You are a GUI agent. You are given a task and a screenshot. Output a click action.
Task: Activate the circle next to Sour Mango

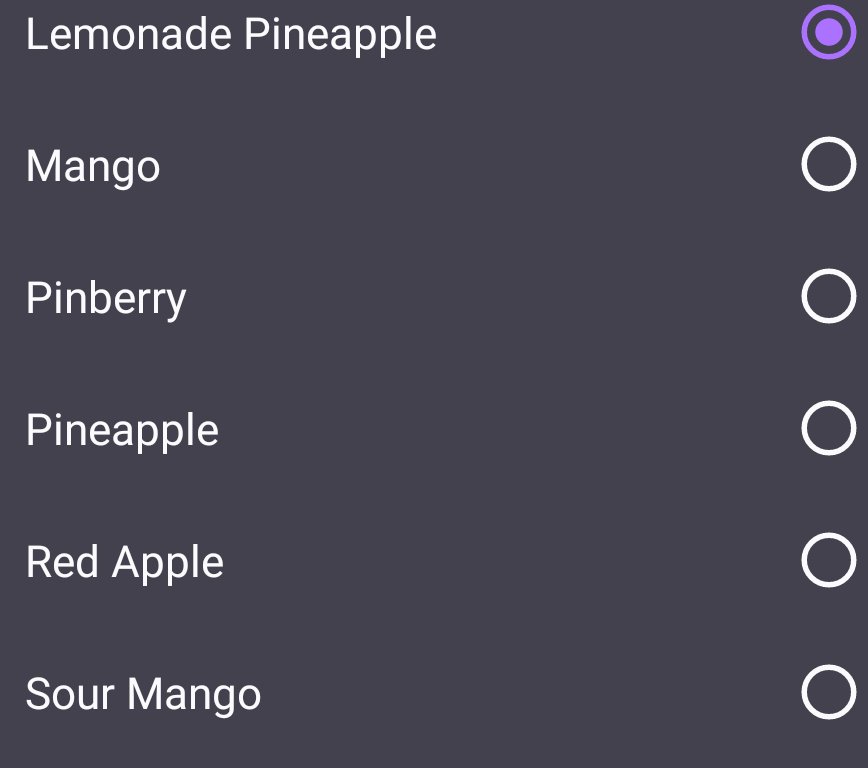[828, 693]
